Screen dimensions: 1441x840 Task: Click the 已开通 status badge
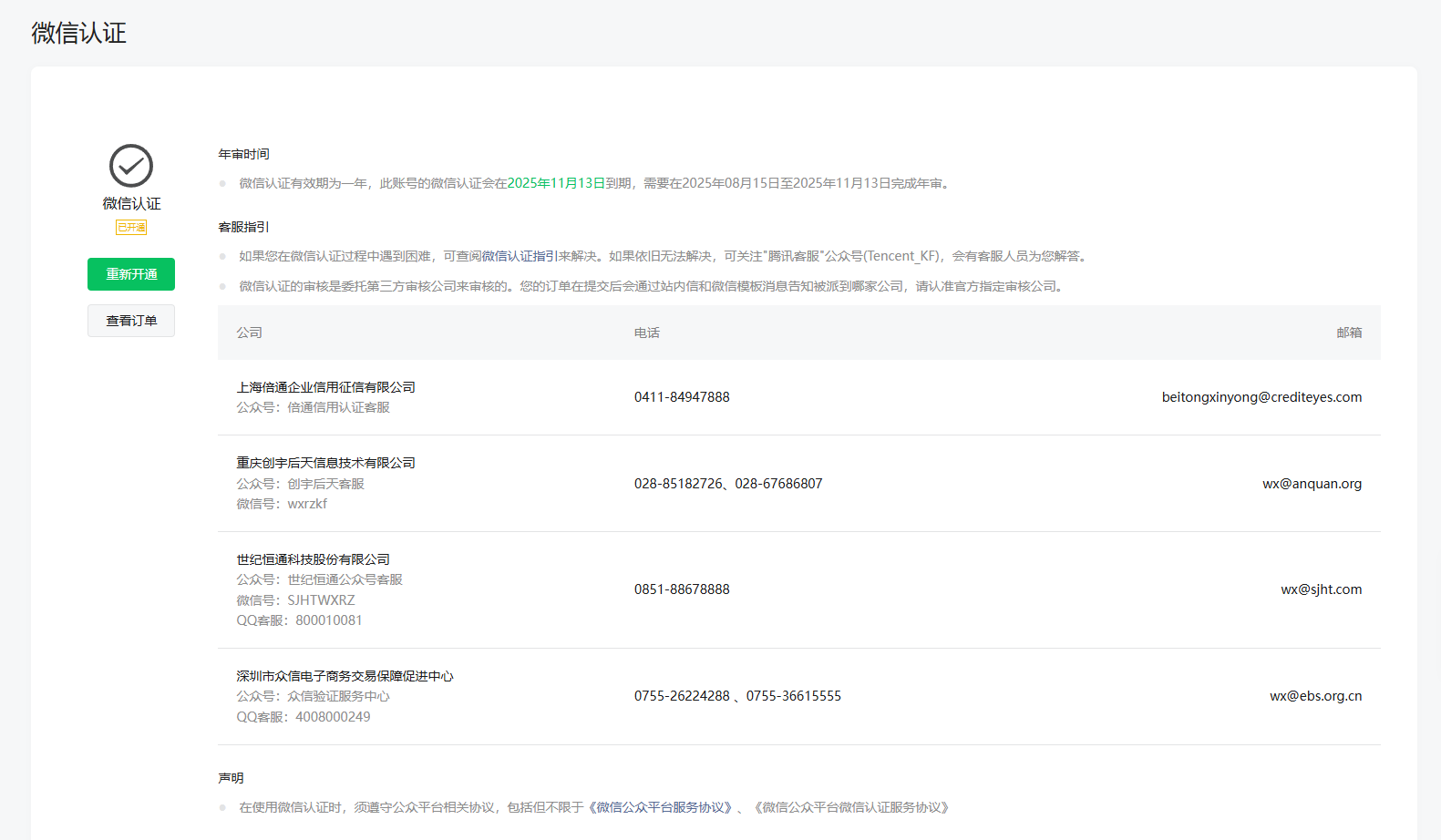click(x=131, y=227)
